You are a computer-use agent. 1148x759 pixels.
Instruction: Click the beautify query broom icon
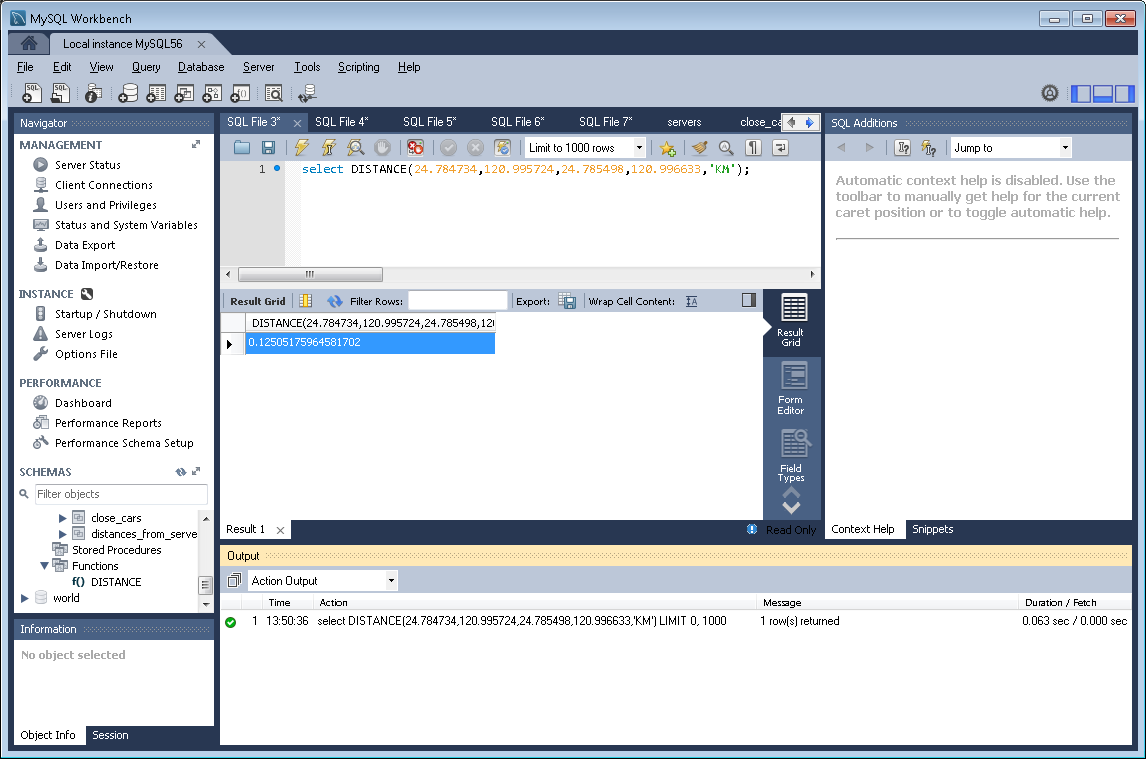pos(700,148)
